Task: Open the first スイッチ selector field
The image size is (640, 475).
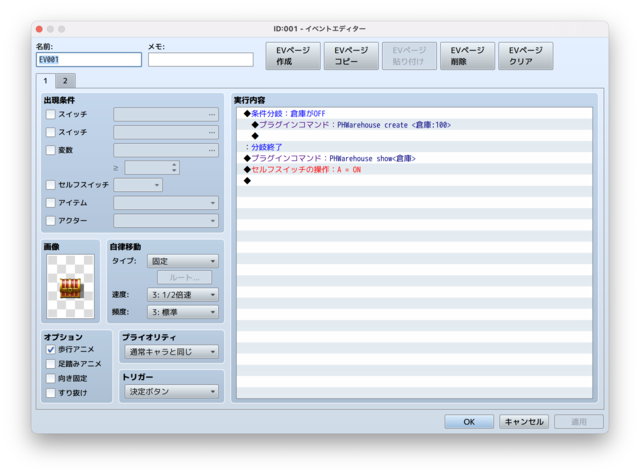Action: [x=166, y=115]
